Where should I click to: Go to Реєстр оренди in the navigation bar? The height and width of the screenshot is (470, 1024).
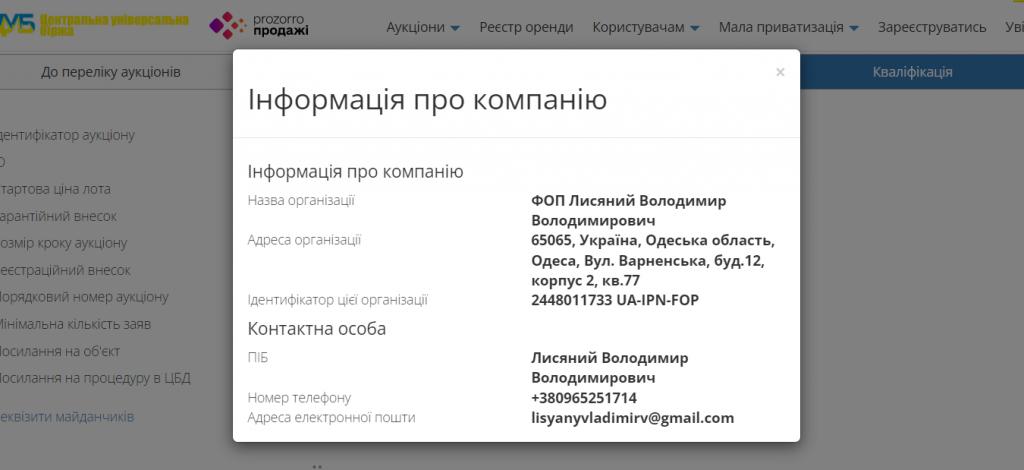pyautogui.click(x=526, y=27)
